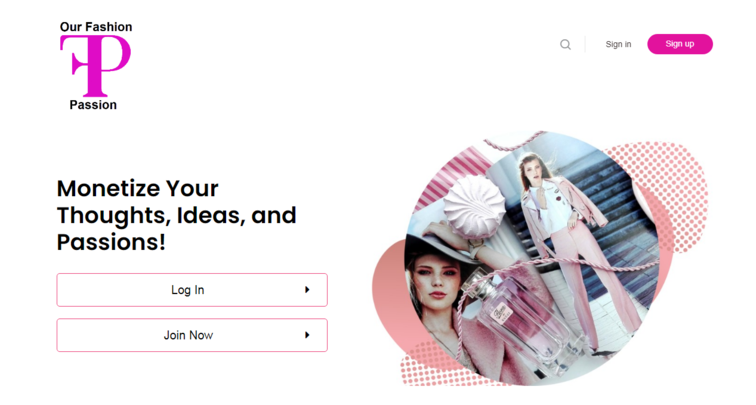The image size is (756, 405).
Task: Click the pink Sign up button
Action: pyautogui.click(x=680, y=44)
